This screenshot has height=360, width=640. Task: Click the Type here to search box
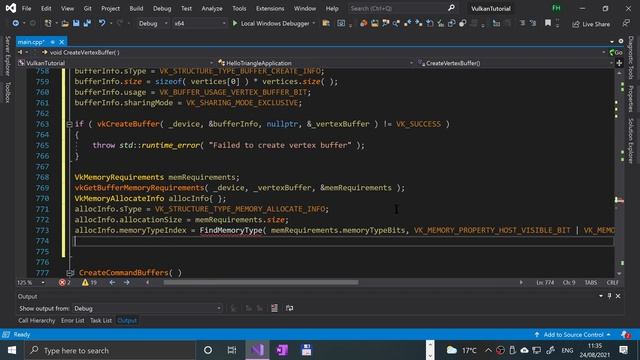pos(110,350)
